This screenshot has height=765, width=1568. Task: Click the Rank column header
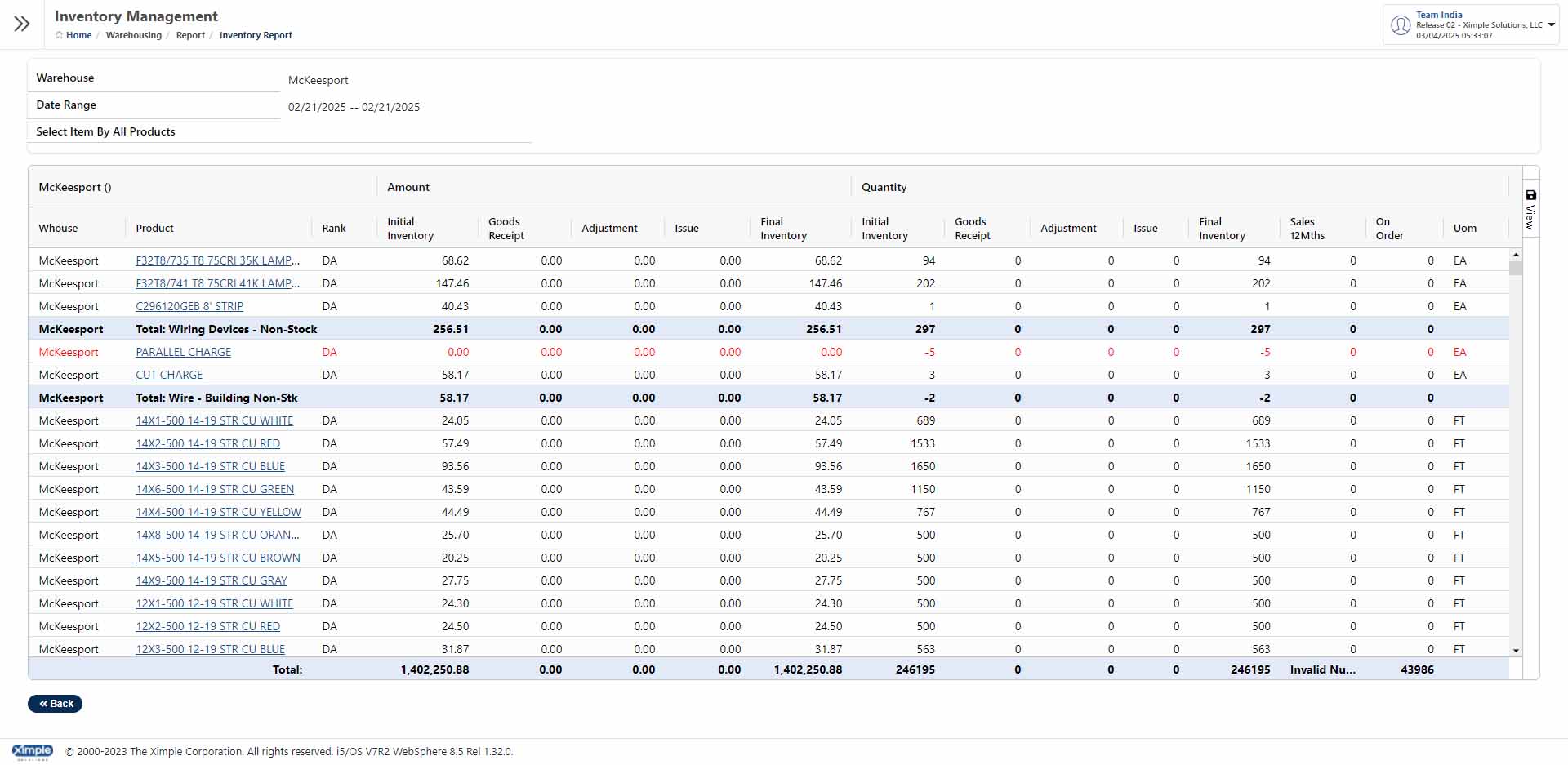(334, 229)
